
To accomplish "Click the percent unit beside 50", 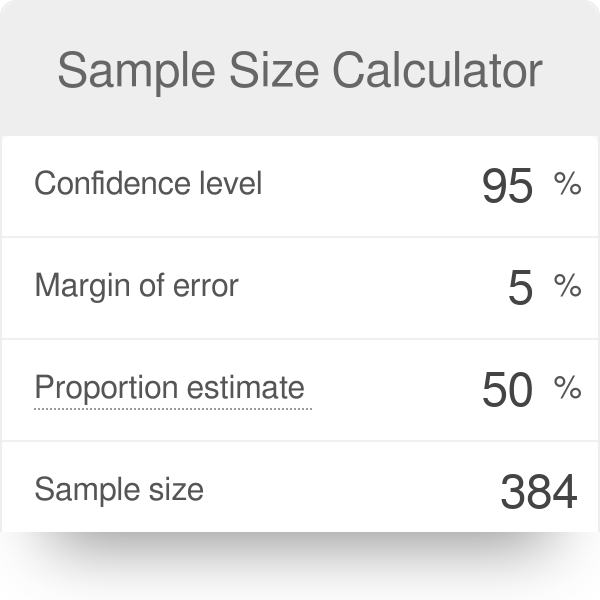I will pos(567,388).
